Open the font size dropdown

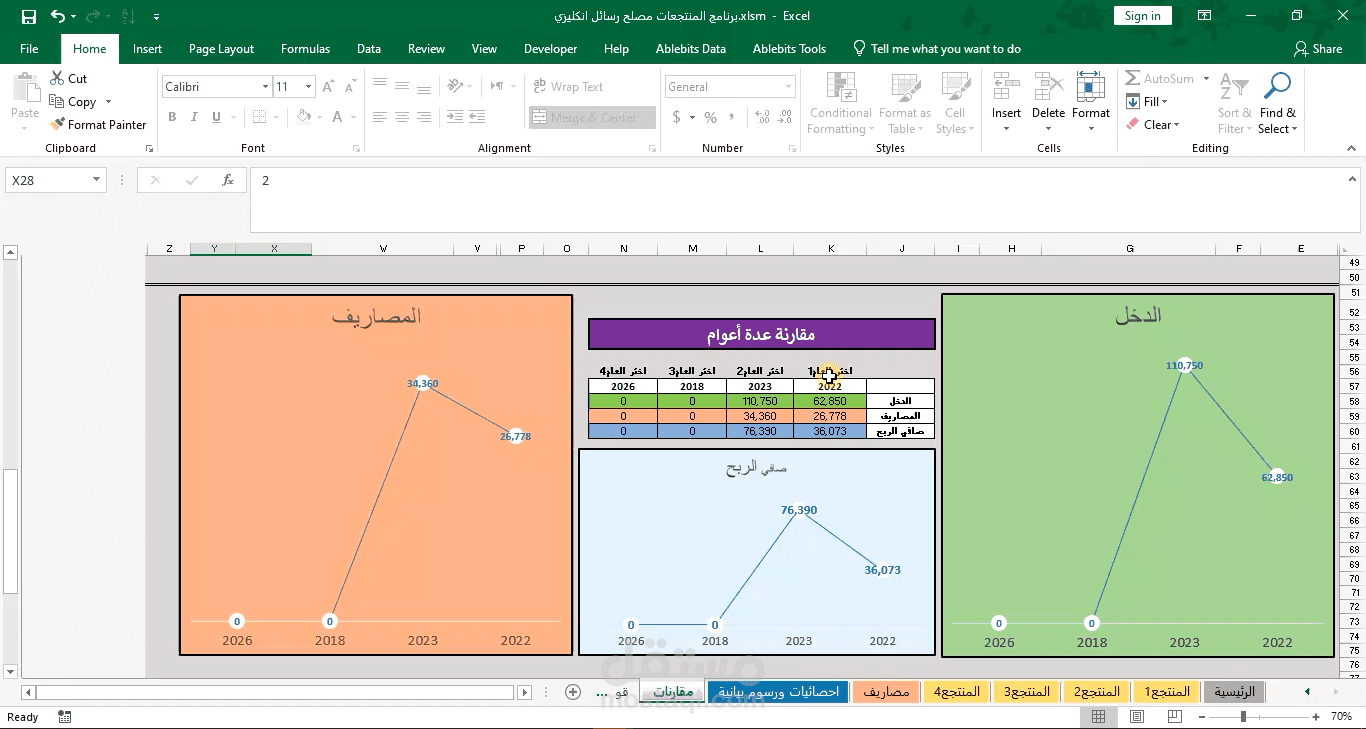pyautogui.click(x=306, y=87)
